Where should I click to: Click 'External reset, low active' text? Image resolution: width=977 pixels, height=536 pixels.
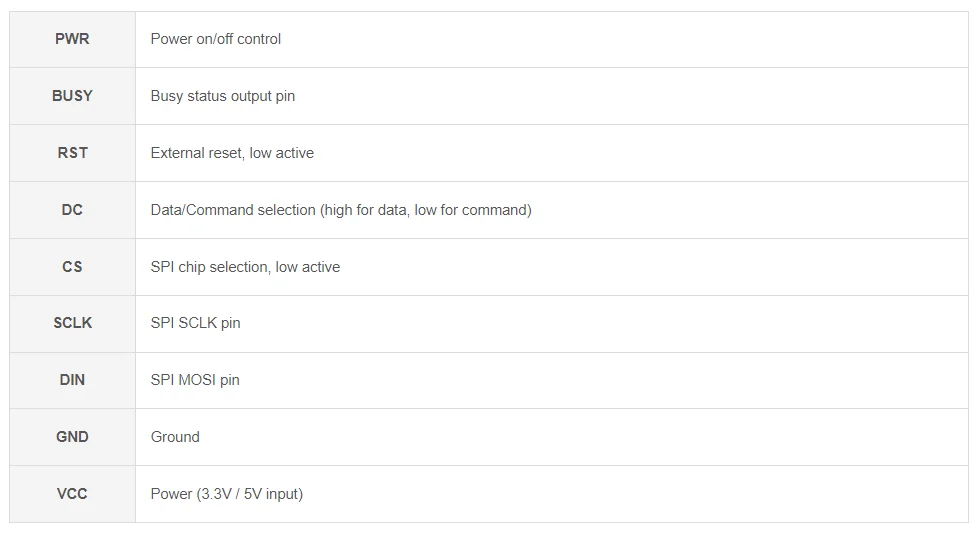click(x=232, y=153)
